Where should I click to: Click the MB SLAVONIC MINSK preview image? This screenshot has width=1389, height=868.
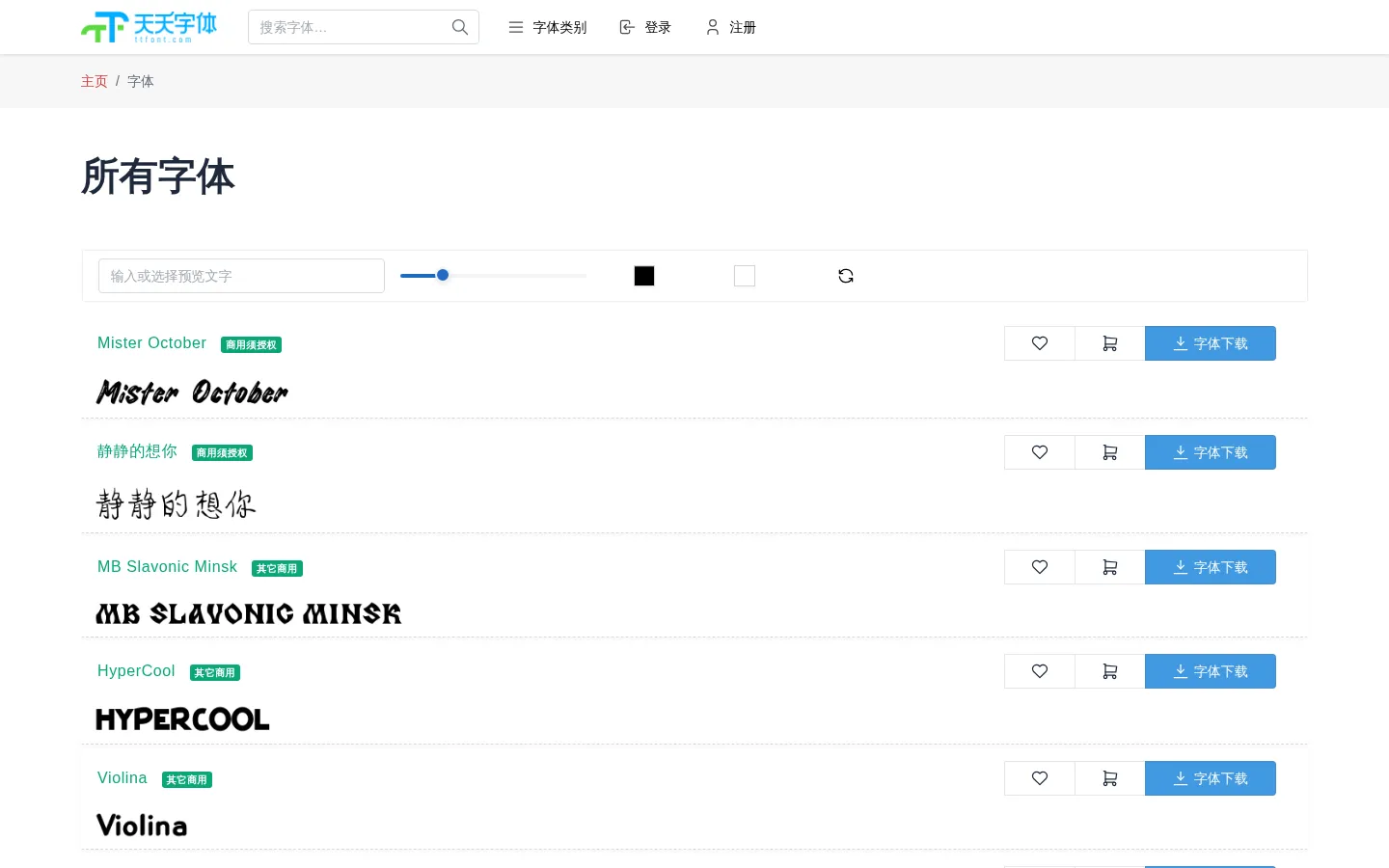[249, 613]
